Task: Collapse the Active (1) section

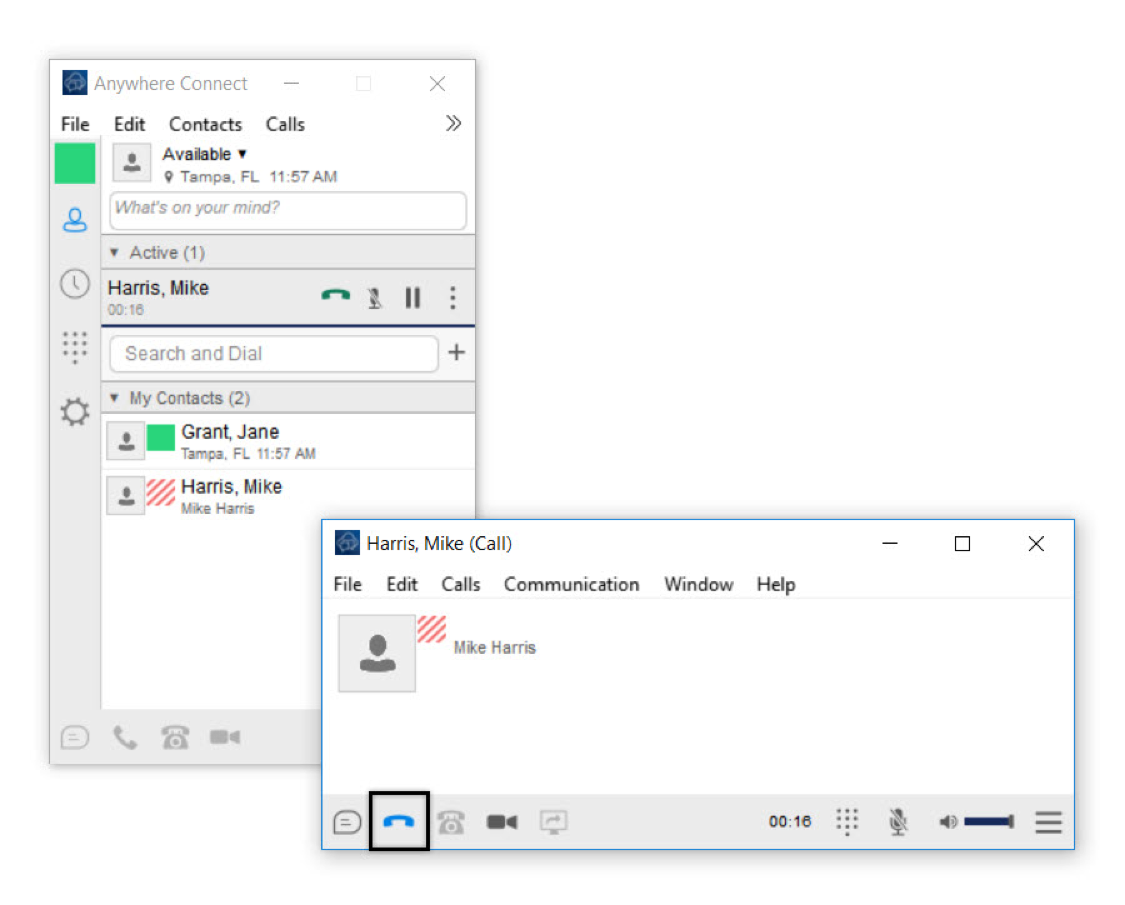Action: click(x=114, y=253)
